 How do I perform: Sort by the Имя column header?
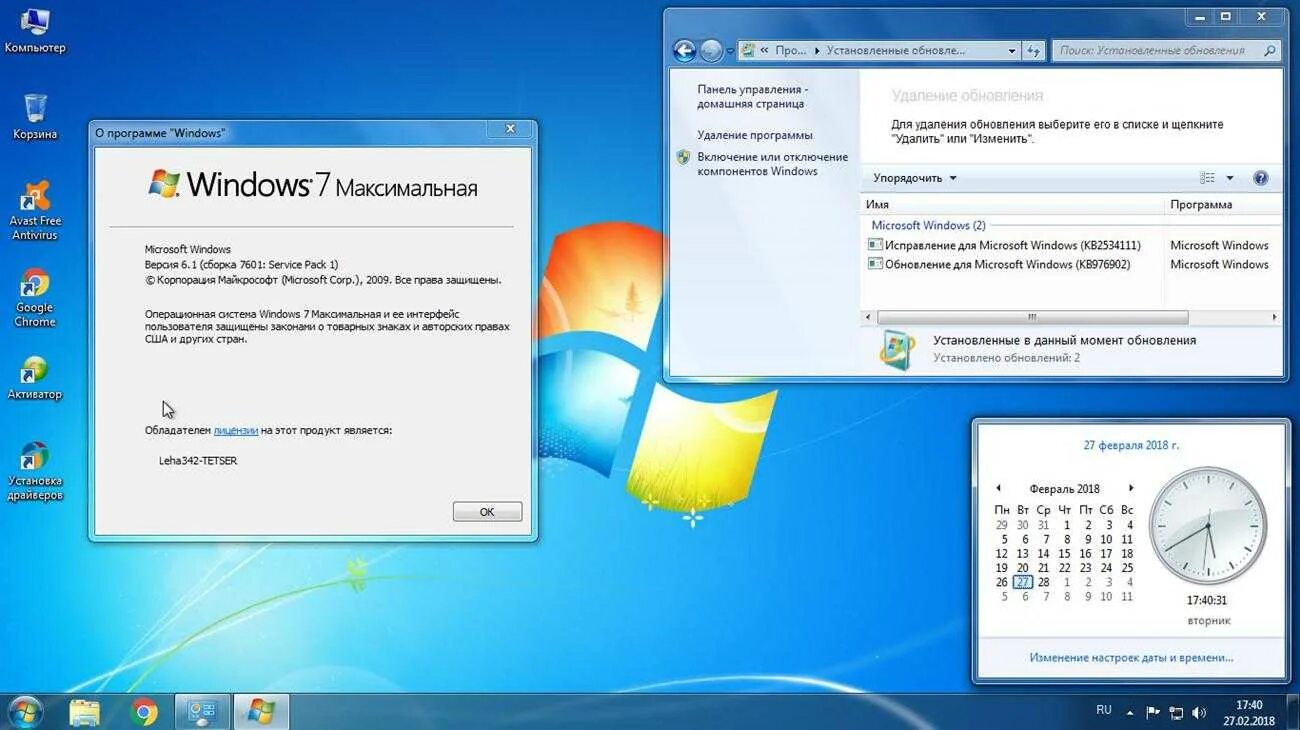(1012, 204)
